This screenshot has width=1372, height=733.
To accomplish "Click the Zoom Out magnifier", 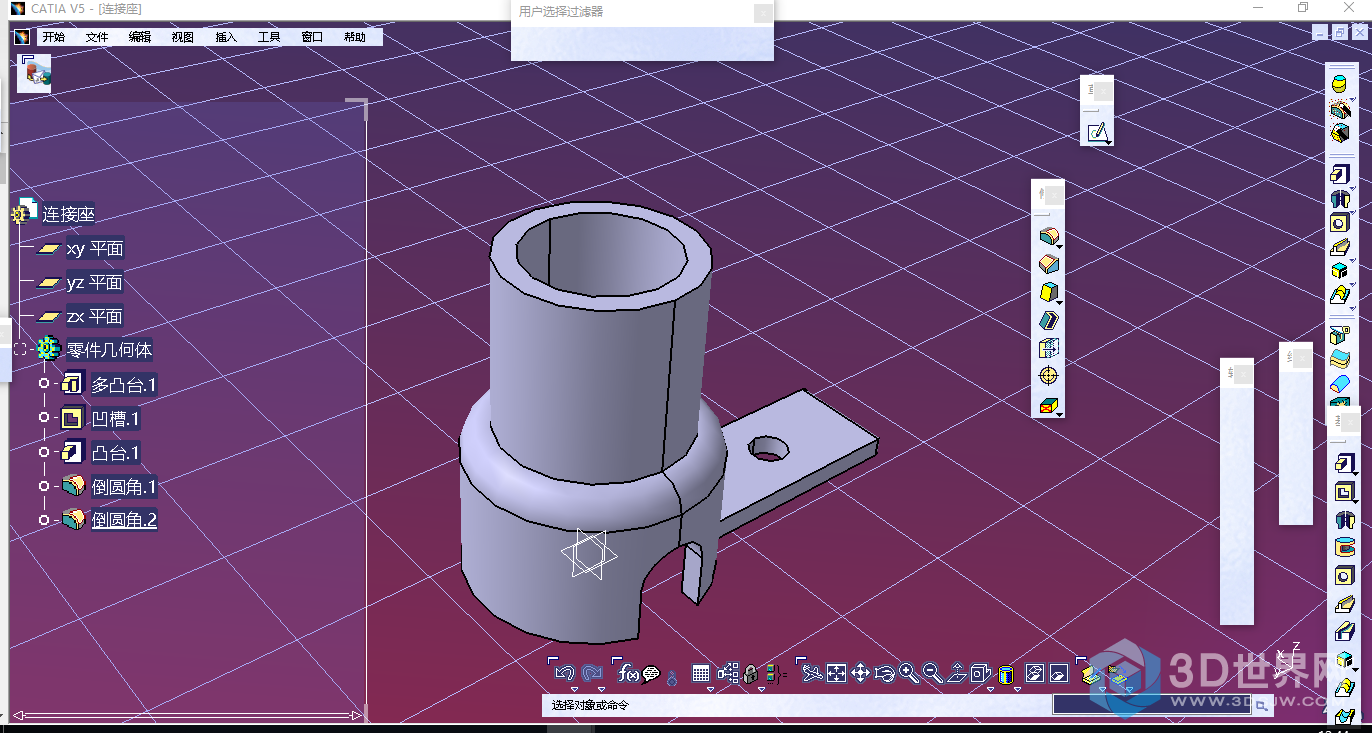I will (932, 673).
